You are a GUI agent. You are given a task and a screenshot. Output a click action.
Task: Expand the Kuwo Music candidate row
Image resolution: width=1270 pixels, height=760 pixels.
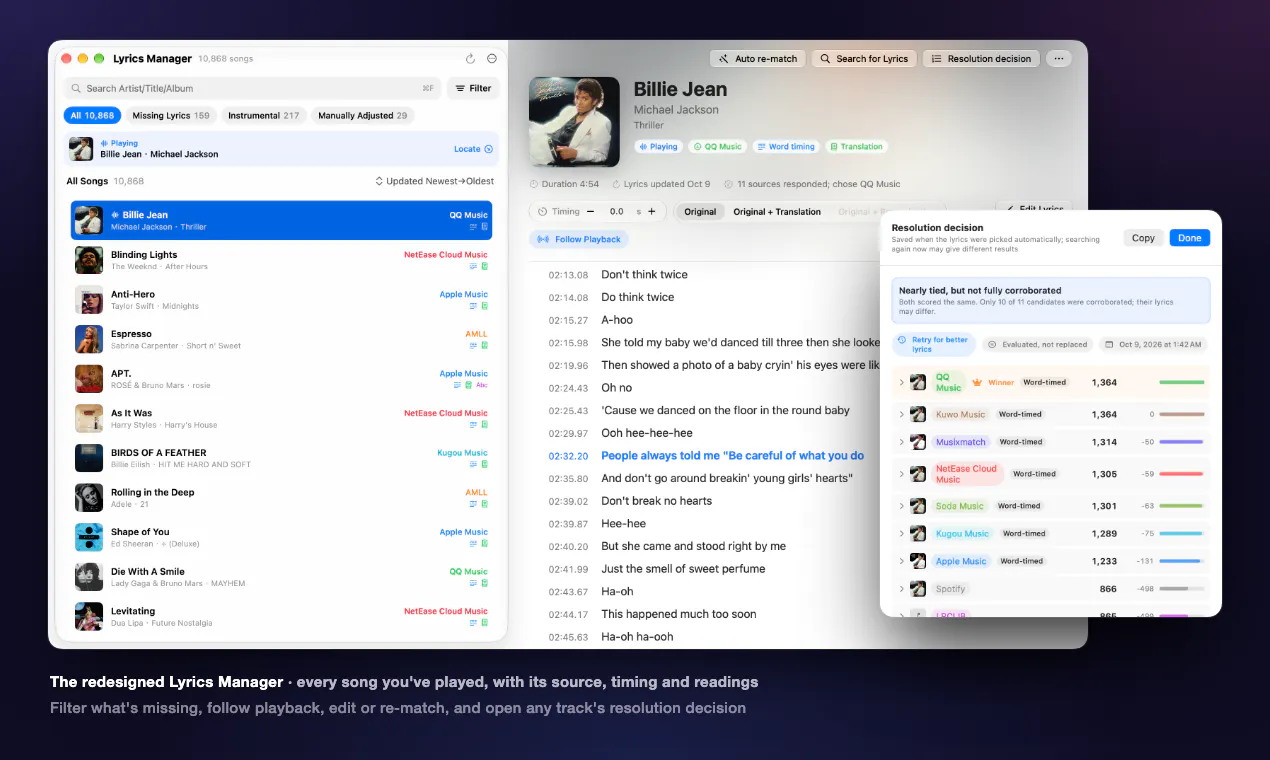[901, 414]
